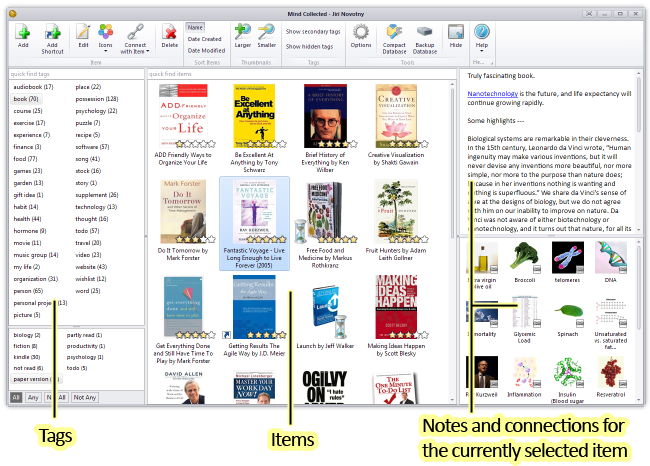Select Getting Results the Agile Way
The image size is (650, 466).
tap(254, 307)
